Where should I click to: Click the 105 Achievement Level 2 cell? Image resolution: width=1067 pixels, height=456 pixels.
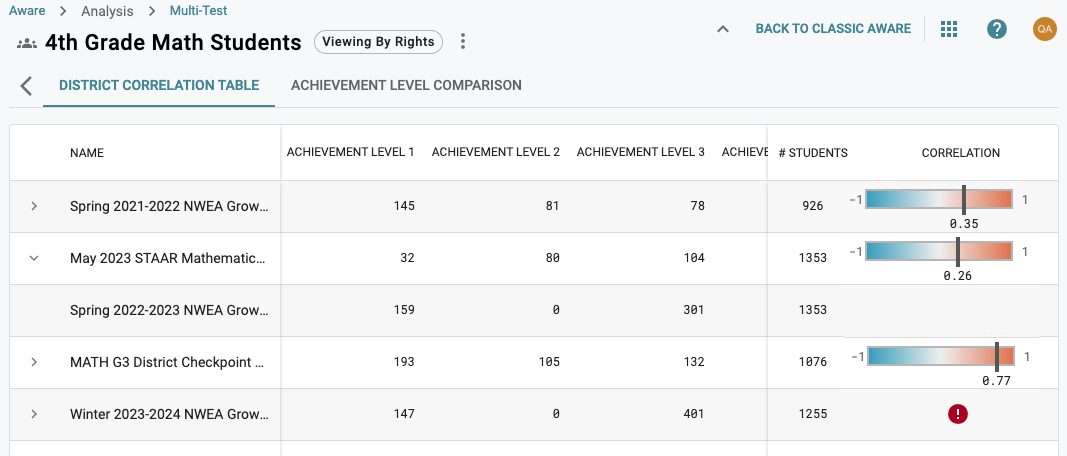pos(548,362)
